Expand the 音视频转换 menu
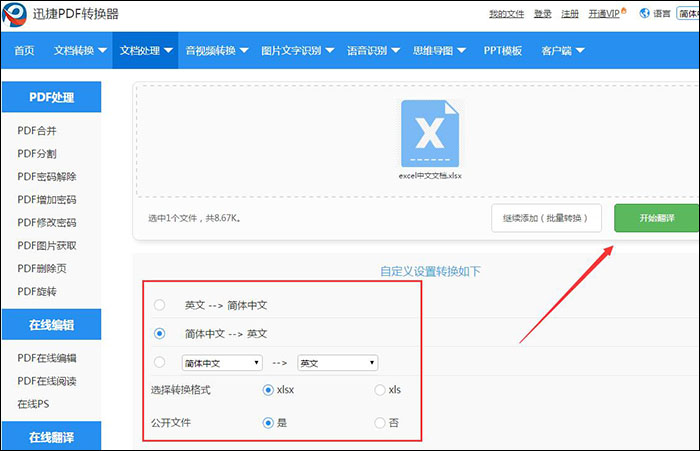Viewport: 700px width, 451px height. [x=217, y=50]
